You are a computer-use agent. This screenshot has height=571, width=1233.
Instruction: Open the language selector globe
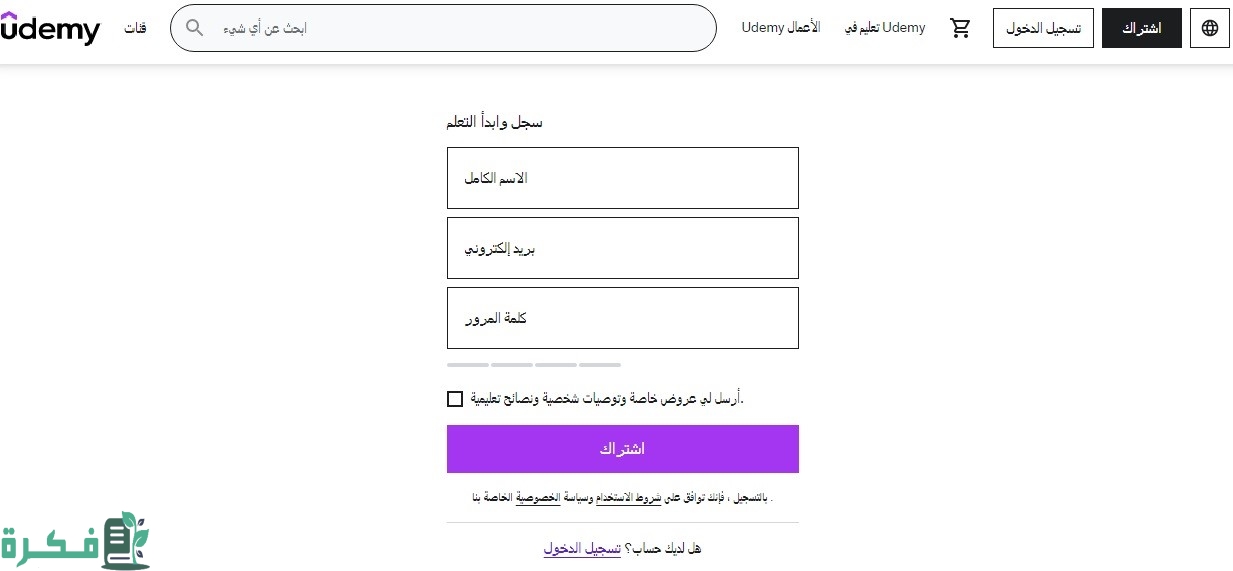pos(1210,28)
